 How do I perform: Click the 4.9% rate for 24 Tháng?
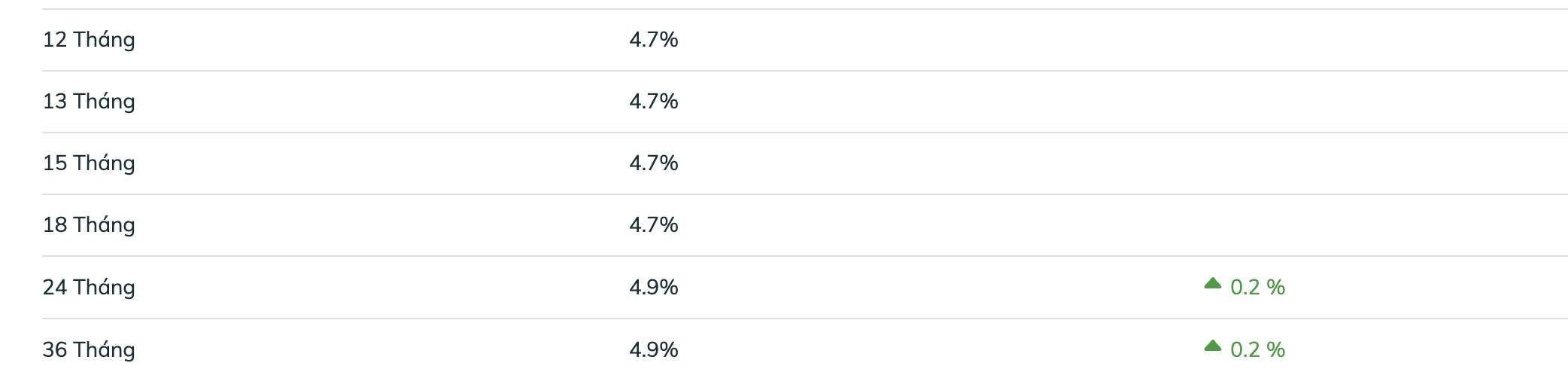pyautogui.click(x=653, y=287)
